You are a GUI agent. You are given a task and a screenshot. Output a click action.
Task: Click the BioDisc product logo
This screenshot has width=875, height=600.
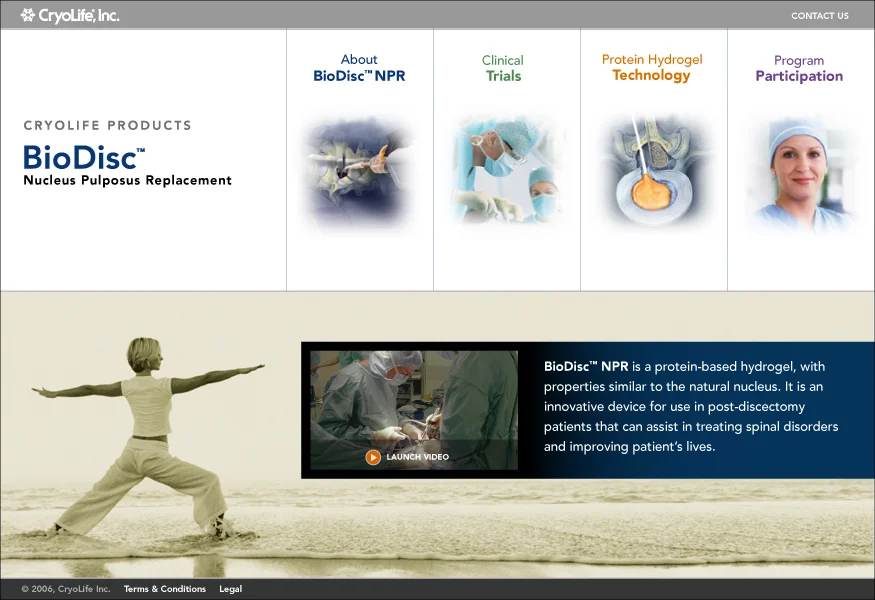pyautogui.click(x=84, y=157)
